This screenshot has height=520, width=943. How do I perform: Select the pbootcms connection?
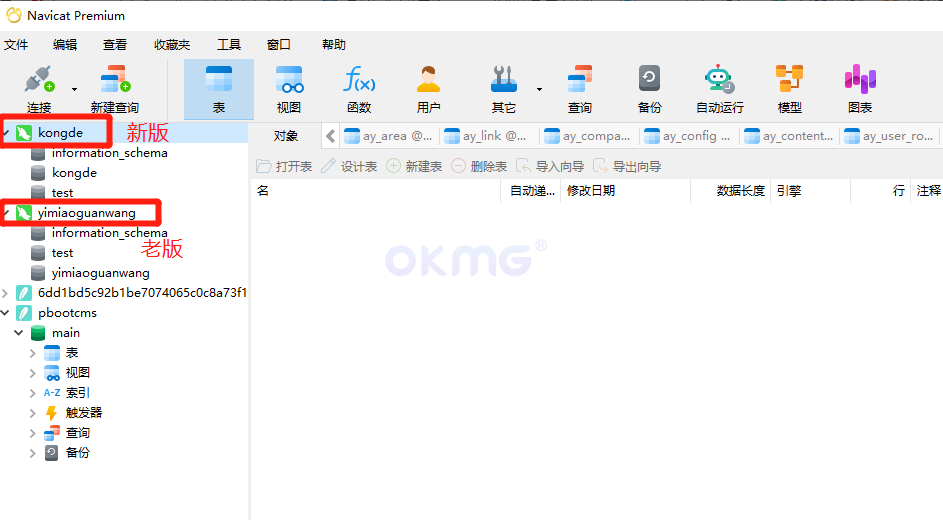click(x=67, y=313)
